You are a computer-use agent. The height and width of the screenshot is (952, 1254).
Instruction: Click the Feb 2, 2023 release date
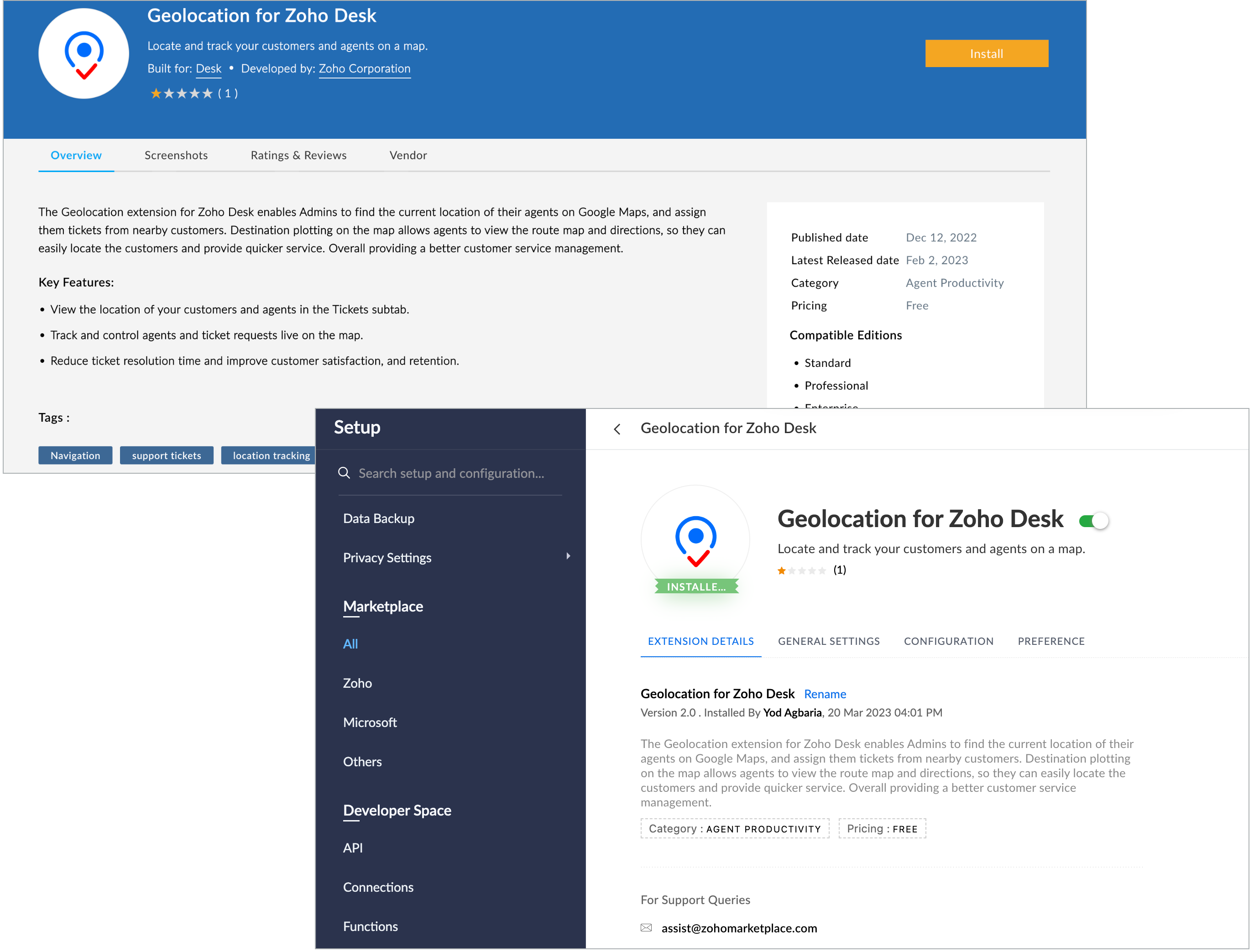[x=936, y=260]
